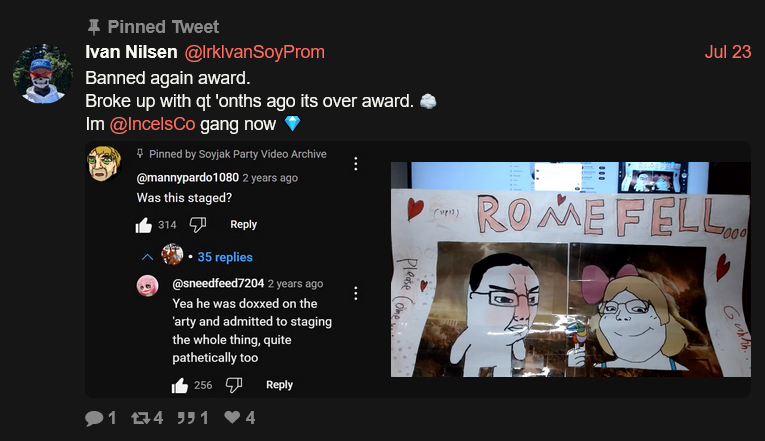The height and width of the screenshot is (441, 765).
Task: Click thumbs up on sneedfeed7204 reply
Action: [180, 385]
